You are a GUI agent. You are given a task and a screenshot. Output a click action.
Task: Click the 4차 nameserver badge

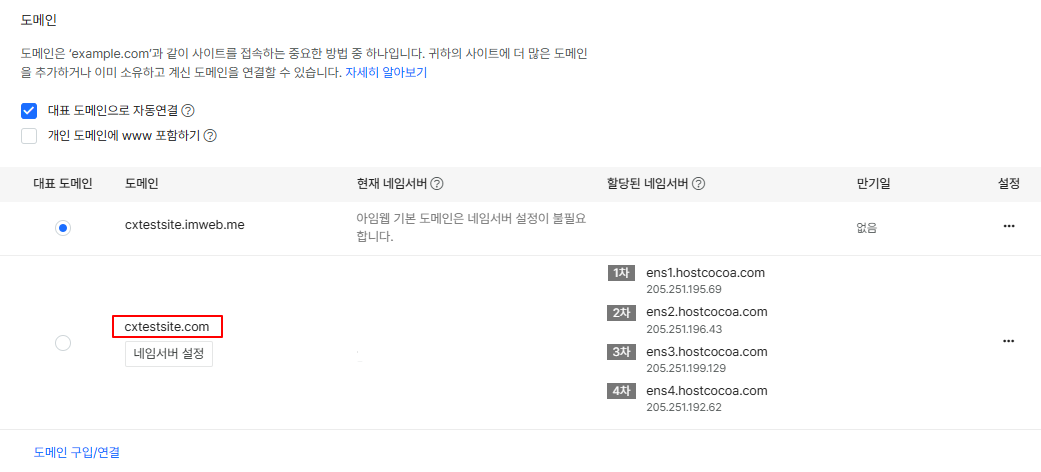click(x=621, y=391)
